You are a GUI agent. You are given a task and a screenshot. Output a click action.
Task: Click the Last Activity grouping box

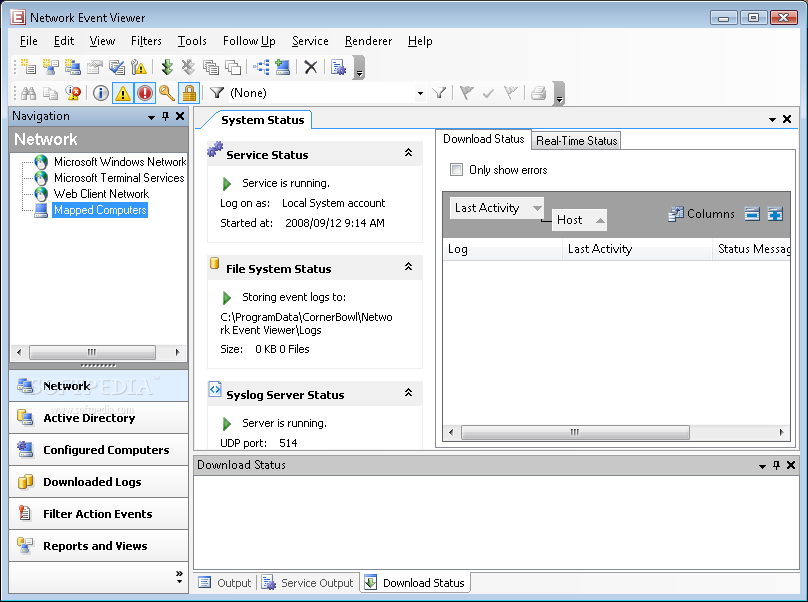point(497,208)
